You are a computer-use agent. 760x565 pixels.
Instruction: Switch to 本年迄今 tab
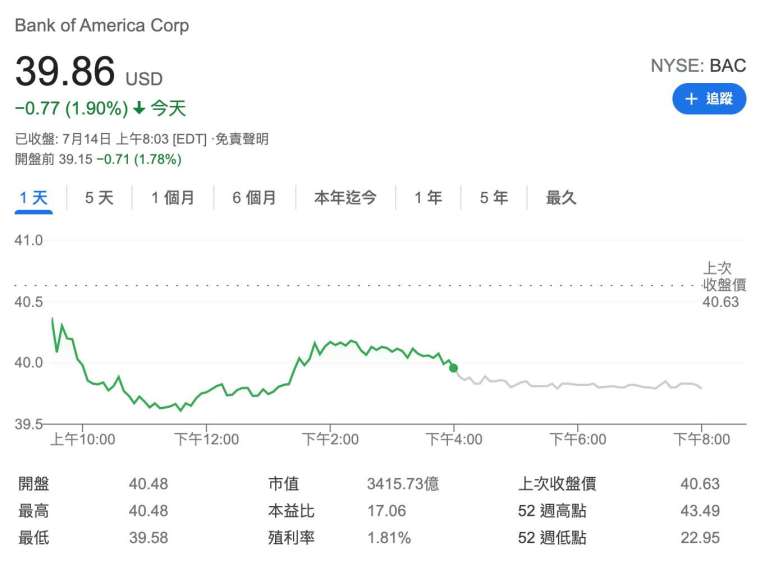345,198
